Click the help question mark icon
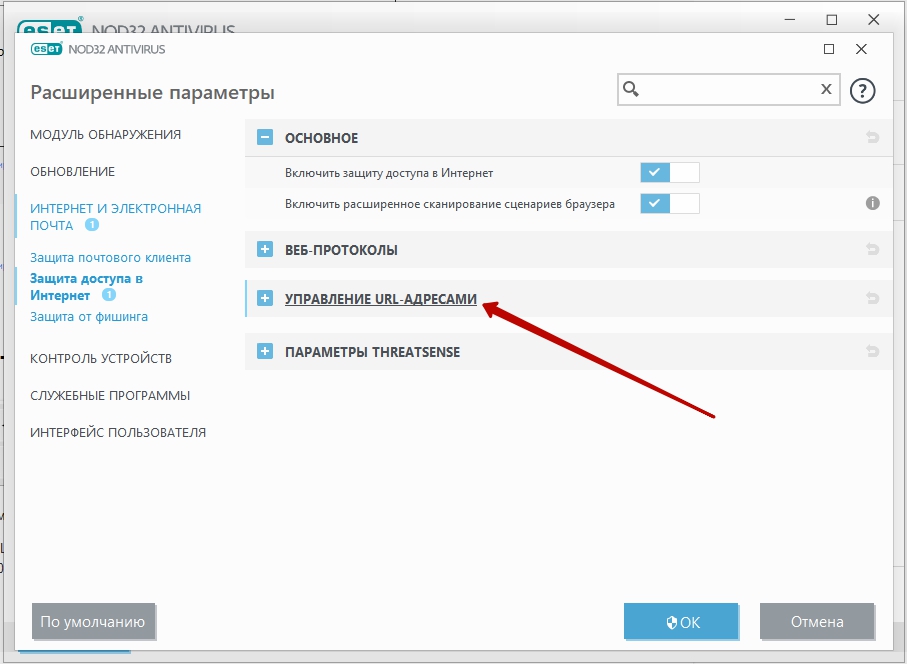This screenshot has height=664, width=907. click(x=862, y=91)
